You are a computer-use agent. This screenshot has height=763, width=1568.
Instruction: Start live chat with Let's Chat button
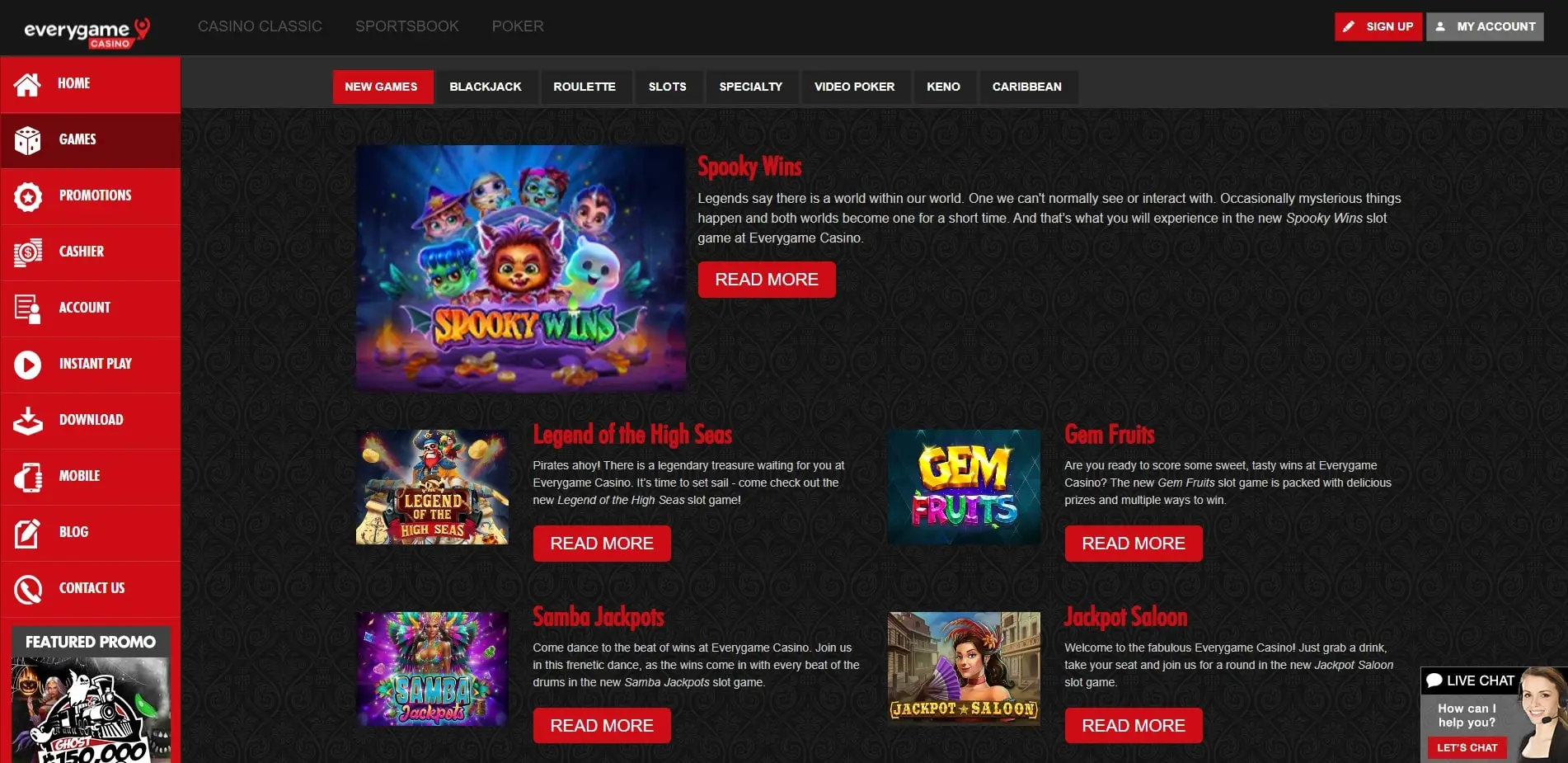click(x=1467, y=748)
